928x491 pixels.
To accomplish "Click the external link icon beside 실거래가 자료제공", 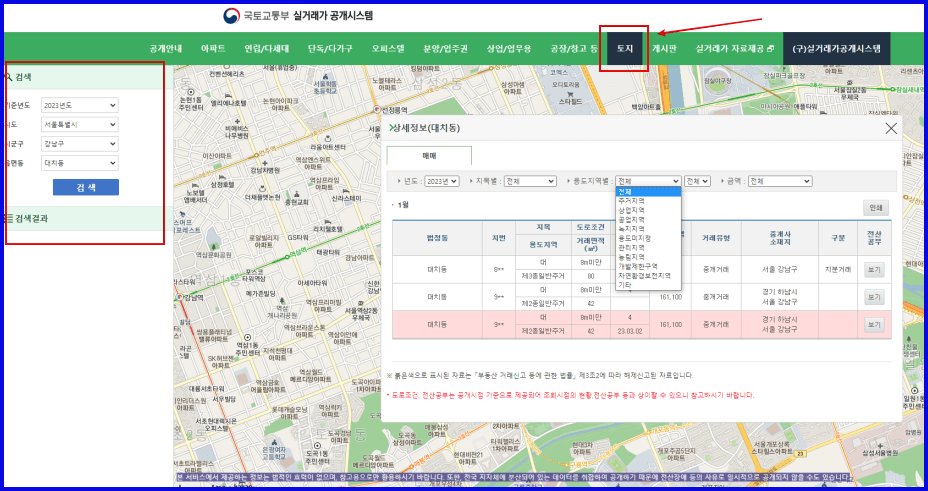I will tap(770, 49).
